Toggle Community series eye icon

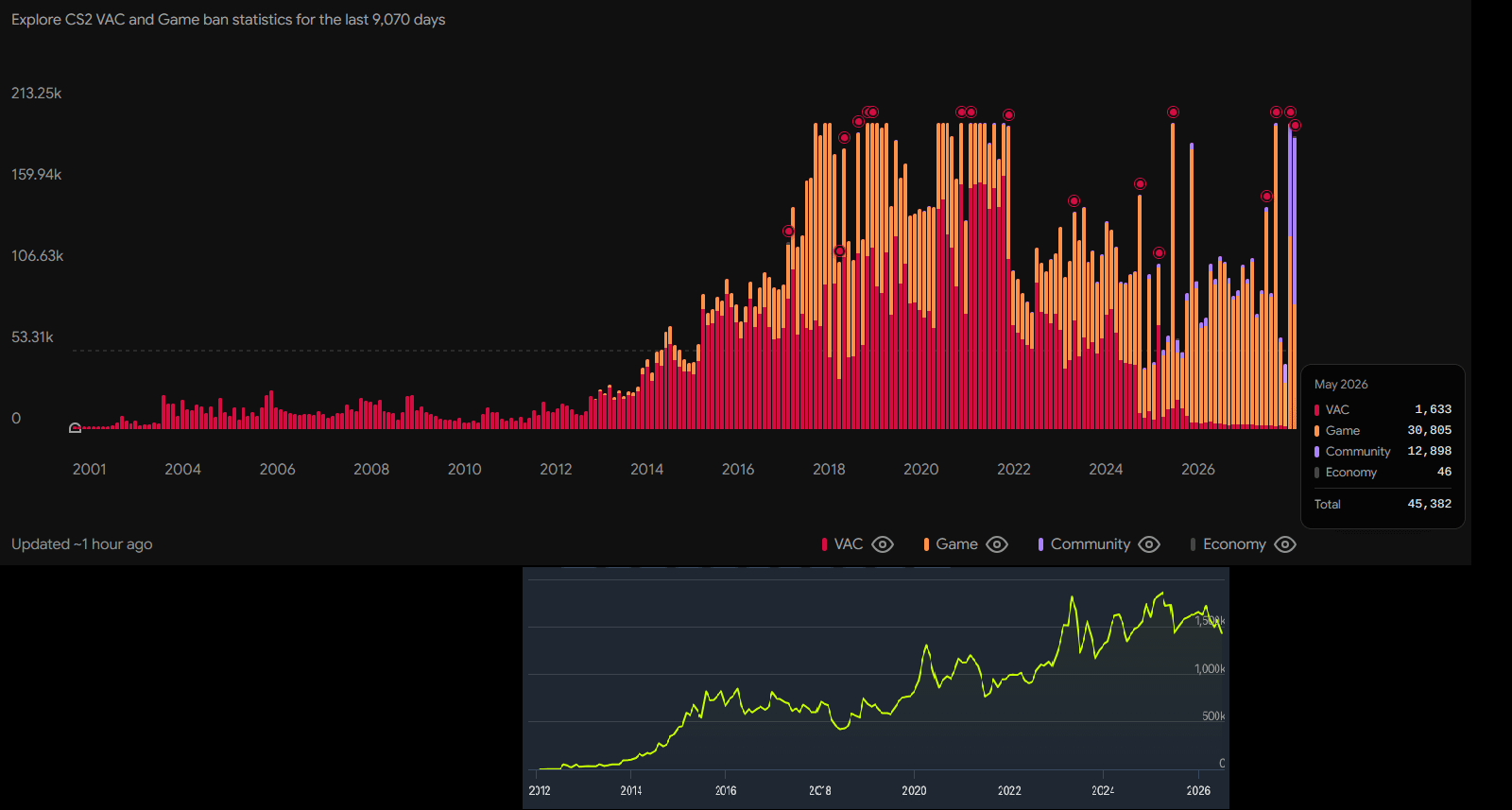point(1149,544)
